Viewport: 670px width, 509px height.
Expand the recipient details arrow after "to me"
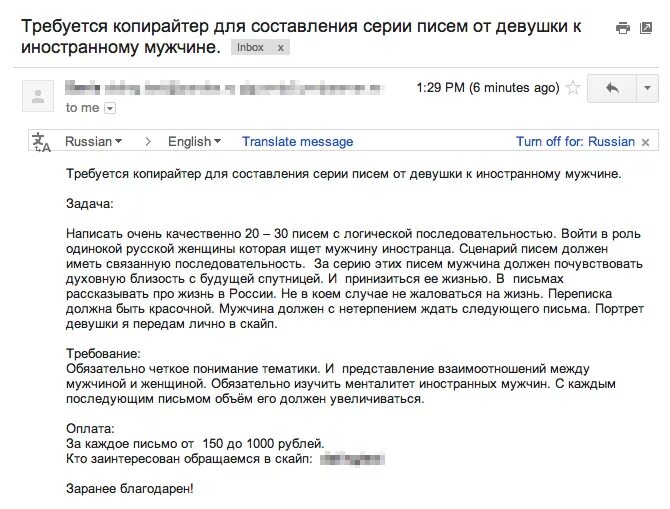point(110,109)
